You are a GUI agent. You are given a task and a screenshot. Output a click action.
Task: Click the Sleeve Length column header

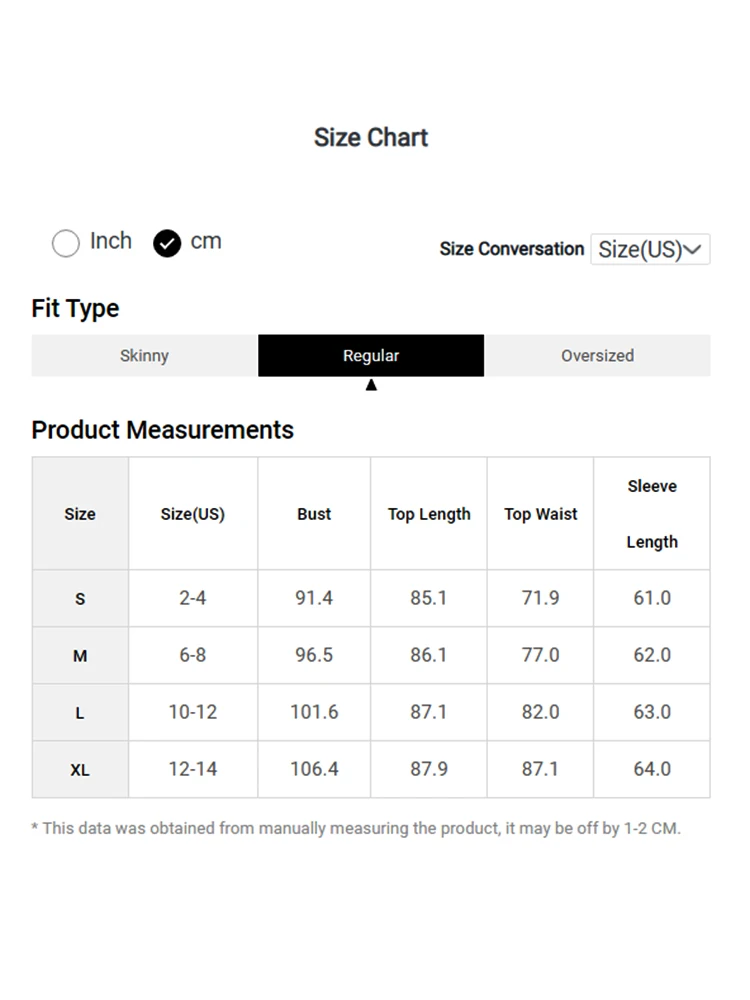tap(652, 514)
